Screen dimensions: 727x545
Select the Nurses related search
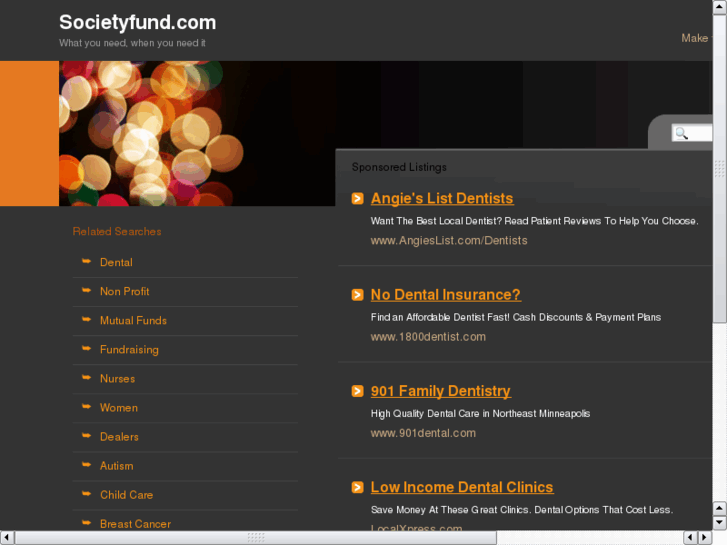coord(118,379)
